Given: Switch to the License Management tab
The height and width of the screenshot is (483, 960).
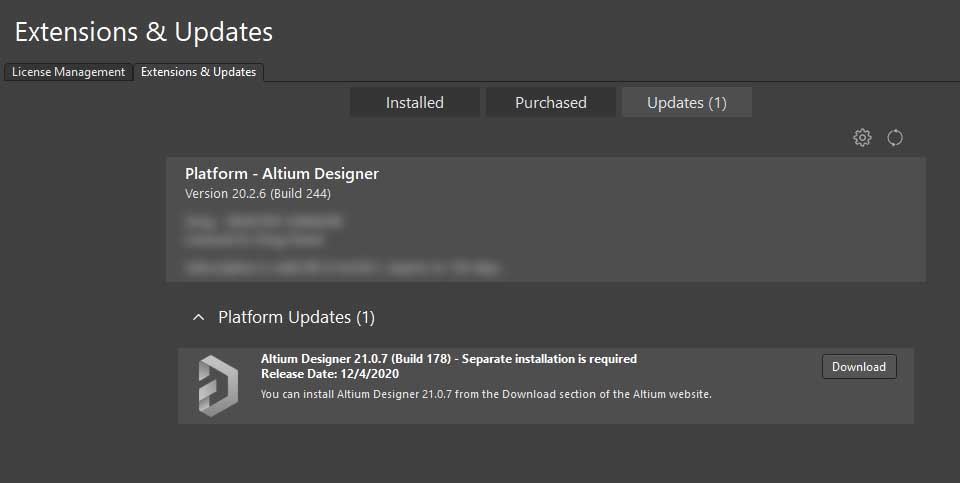Looking at the screenshot, I should (x=68, y=72).
